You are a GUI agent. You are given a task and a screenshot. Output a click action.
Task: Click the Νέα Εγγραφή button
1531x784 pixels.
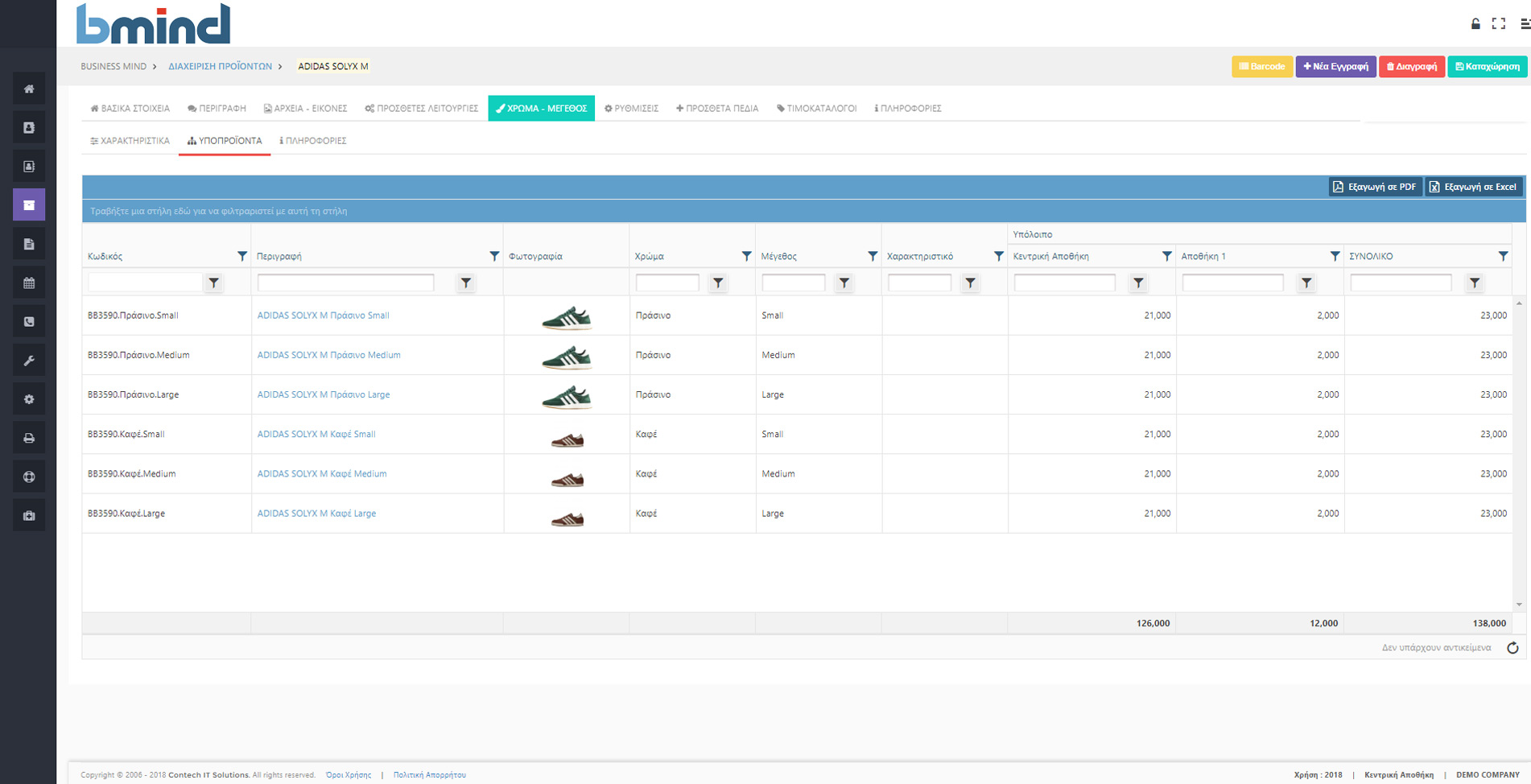click(1336, 66)
